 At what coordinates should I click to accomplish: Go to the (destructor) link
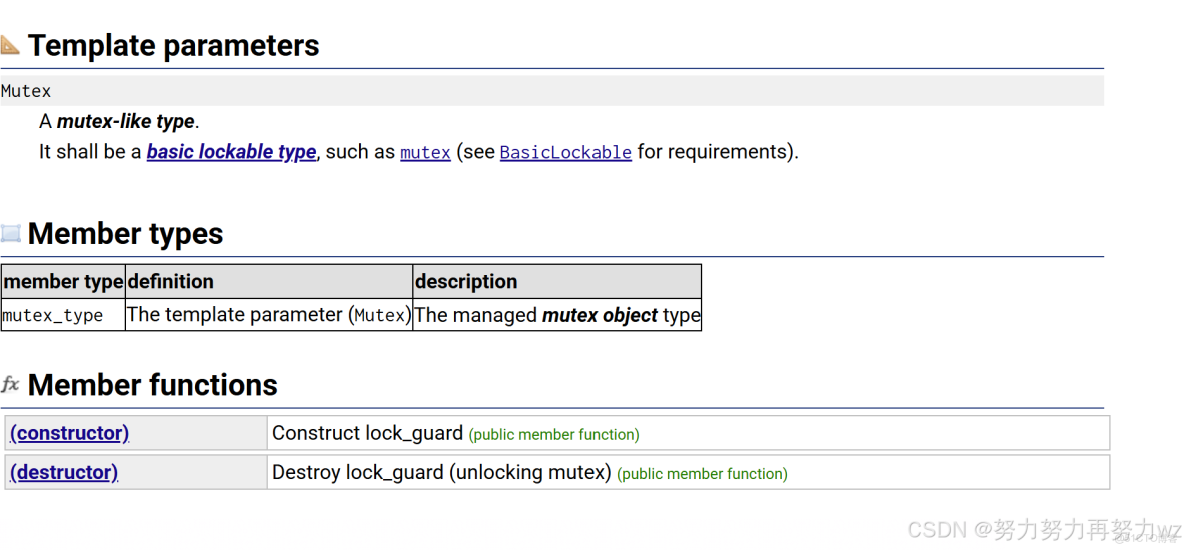tap(64, 472)
